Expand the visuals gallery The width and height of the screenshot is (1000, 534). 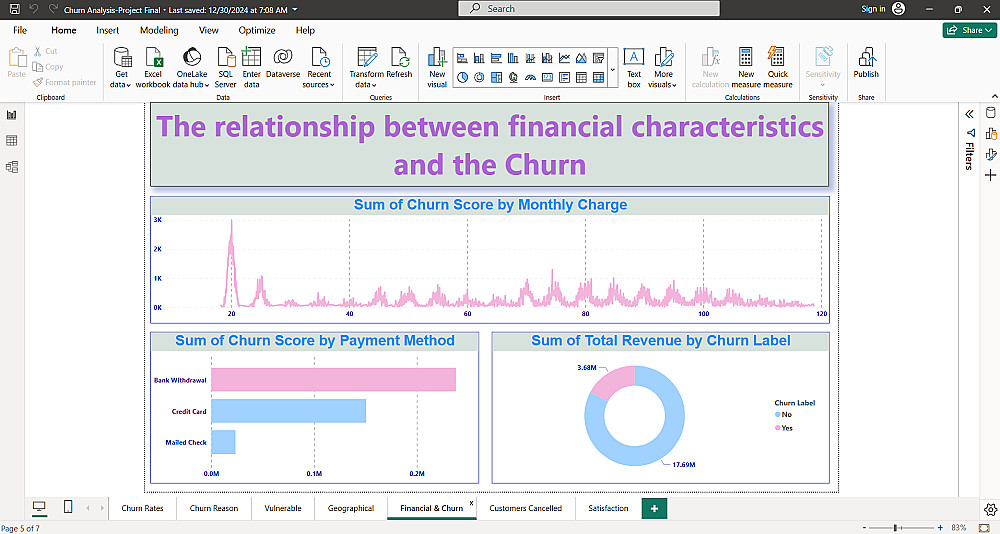pyautogui.click(x=613, y=69)
